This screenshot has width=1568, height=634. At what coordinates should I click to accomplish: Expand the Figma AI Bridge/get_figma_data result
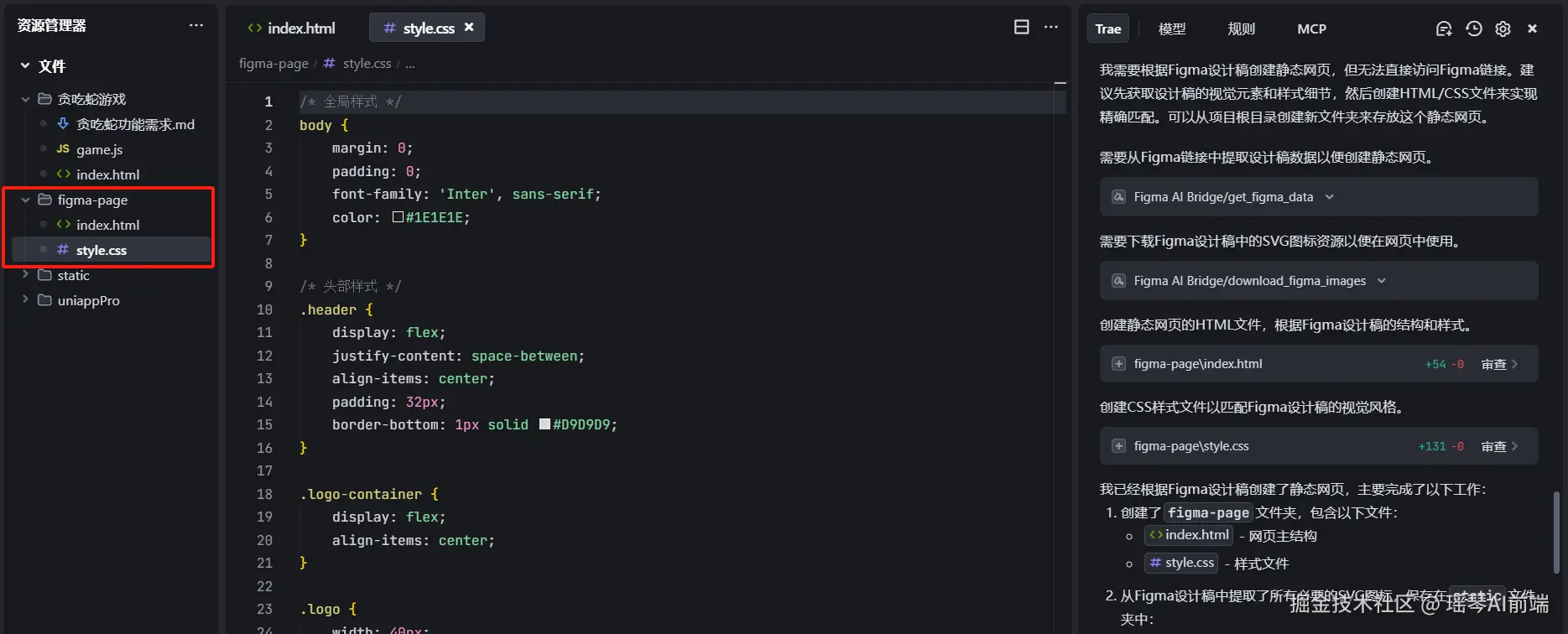[1330, 197]
